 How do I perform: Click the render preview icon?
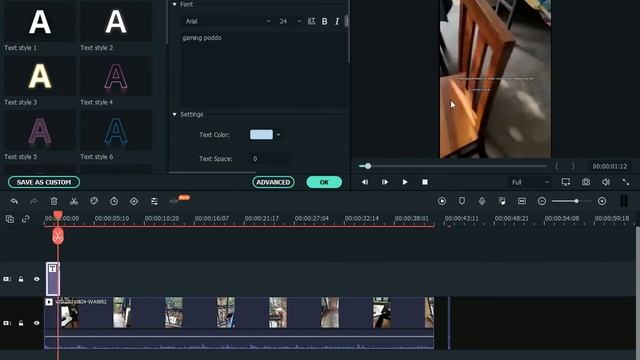[x=442, y=201]
